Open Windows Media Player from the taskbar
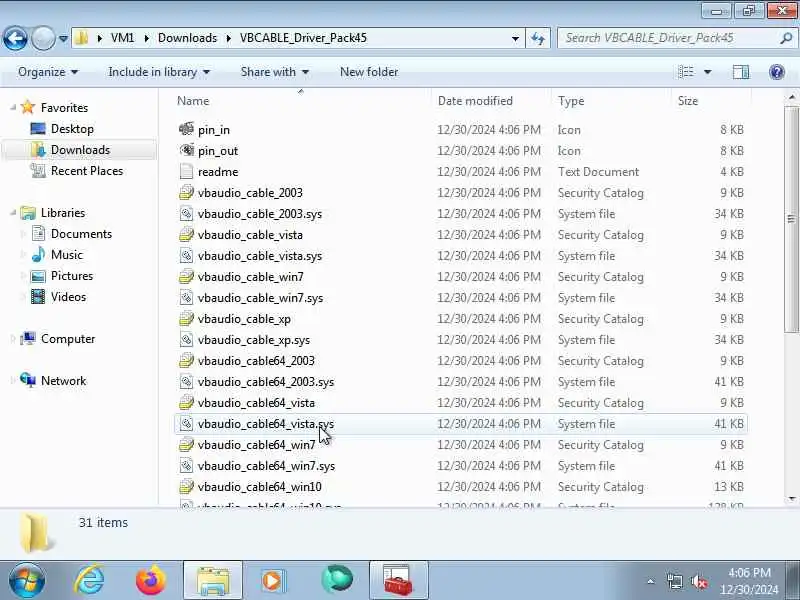This screenshot has width=800, height=600. [273, 580]
